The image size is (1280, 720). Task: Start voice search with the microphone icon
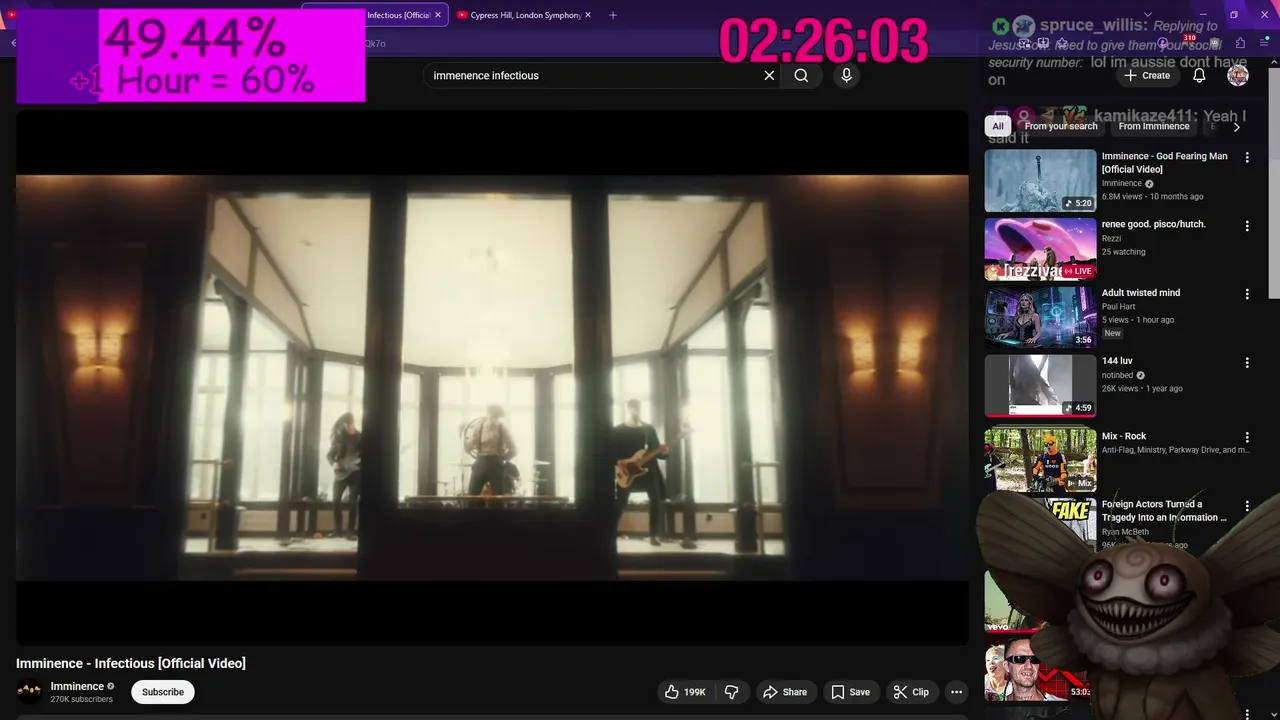point(846,75)
